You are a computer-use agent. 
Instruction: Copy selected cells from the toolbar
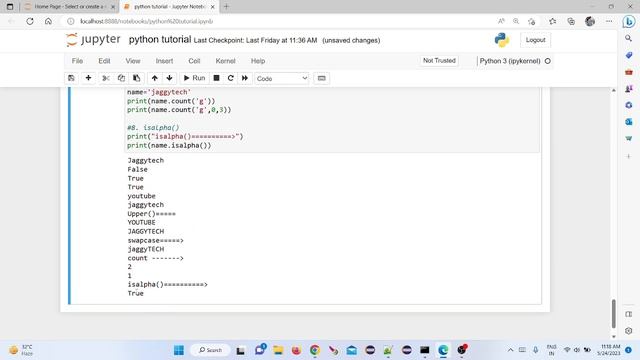tap(121, 78)
